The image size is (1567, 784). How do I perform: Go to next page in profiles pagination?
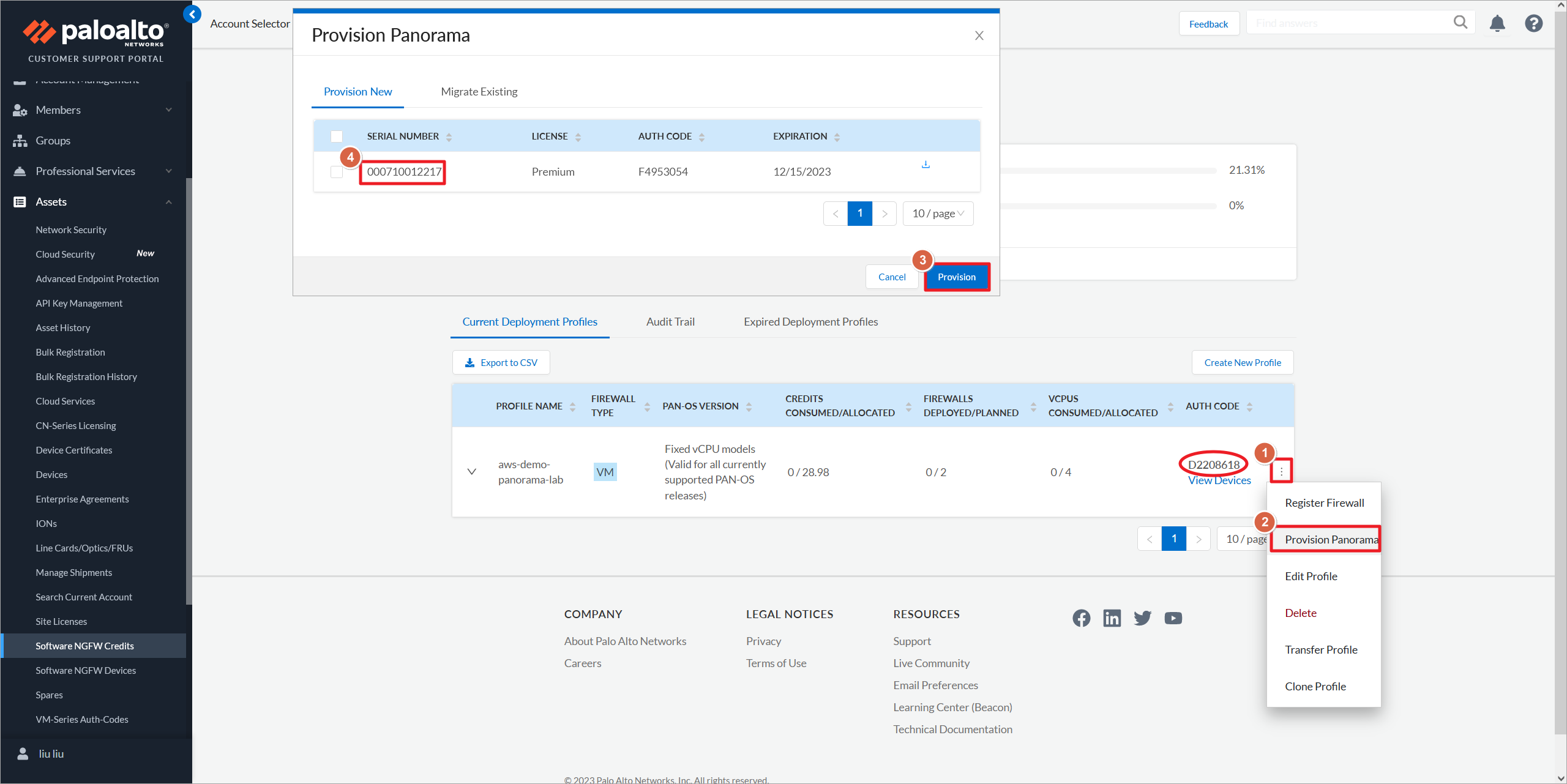1199,539
